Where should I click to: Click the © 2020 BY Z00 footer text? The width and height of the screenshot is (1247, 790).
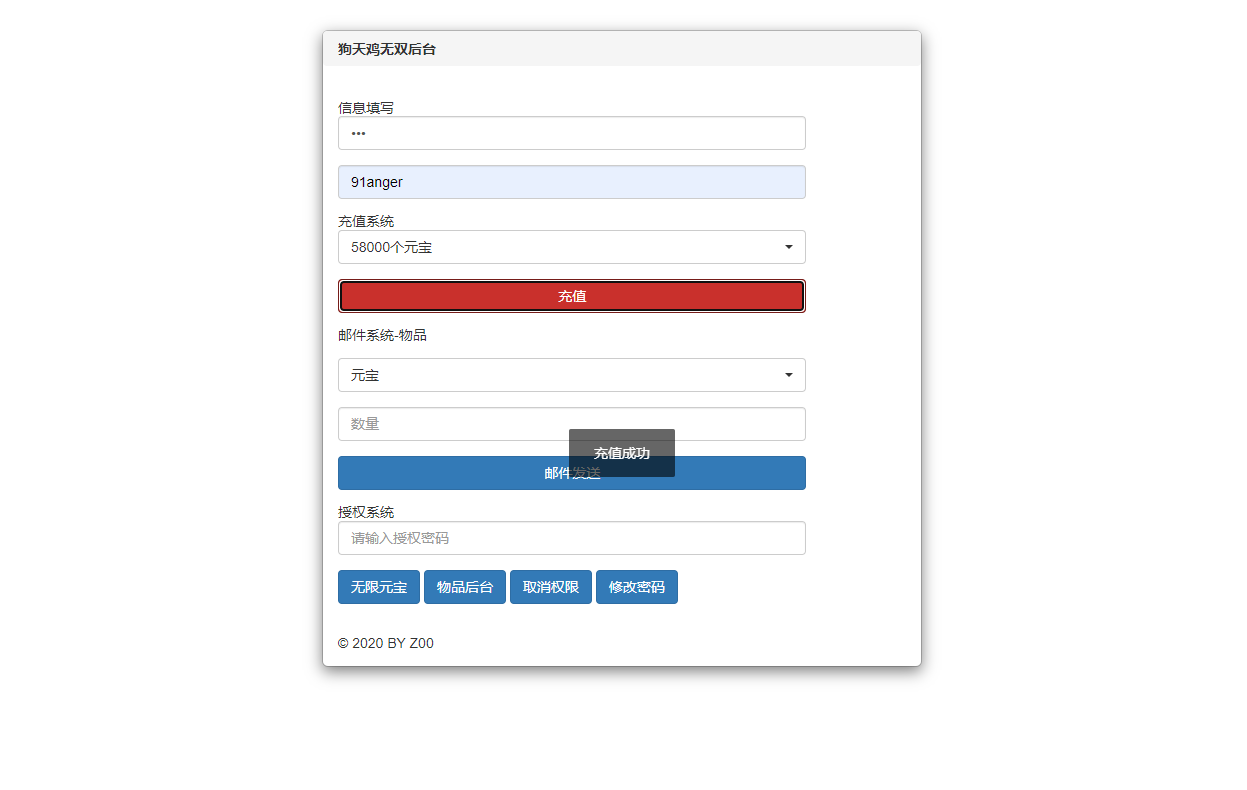(x=385, y=643)
